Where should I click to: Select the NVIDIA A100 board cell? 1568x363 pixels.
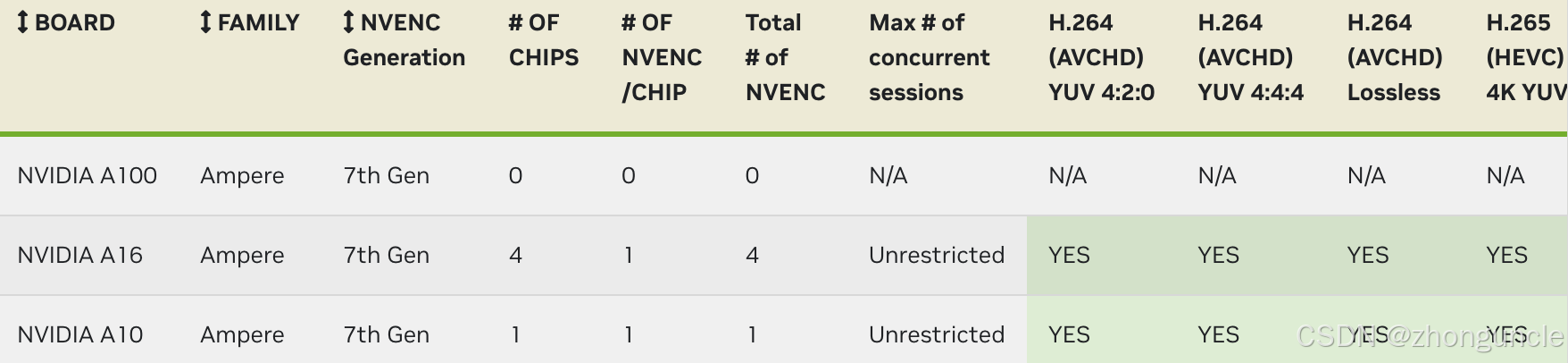pyautogui.click(x=88, y=175)
